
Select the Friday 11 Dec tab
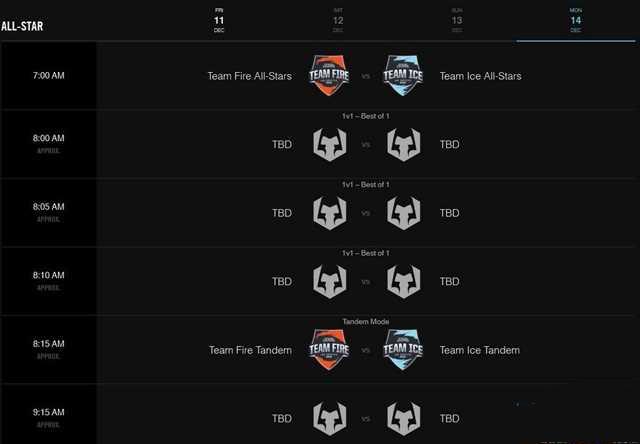coord(219,20)
